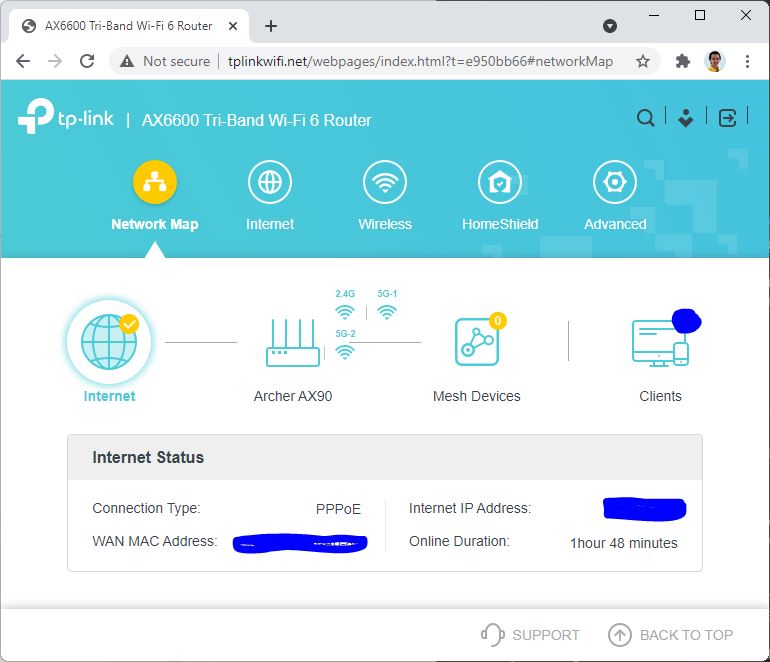The image size is (770, 662).
Task: Click the firmware update download icon
Action: click(686, 118)
